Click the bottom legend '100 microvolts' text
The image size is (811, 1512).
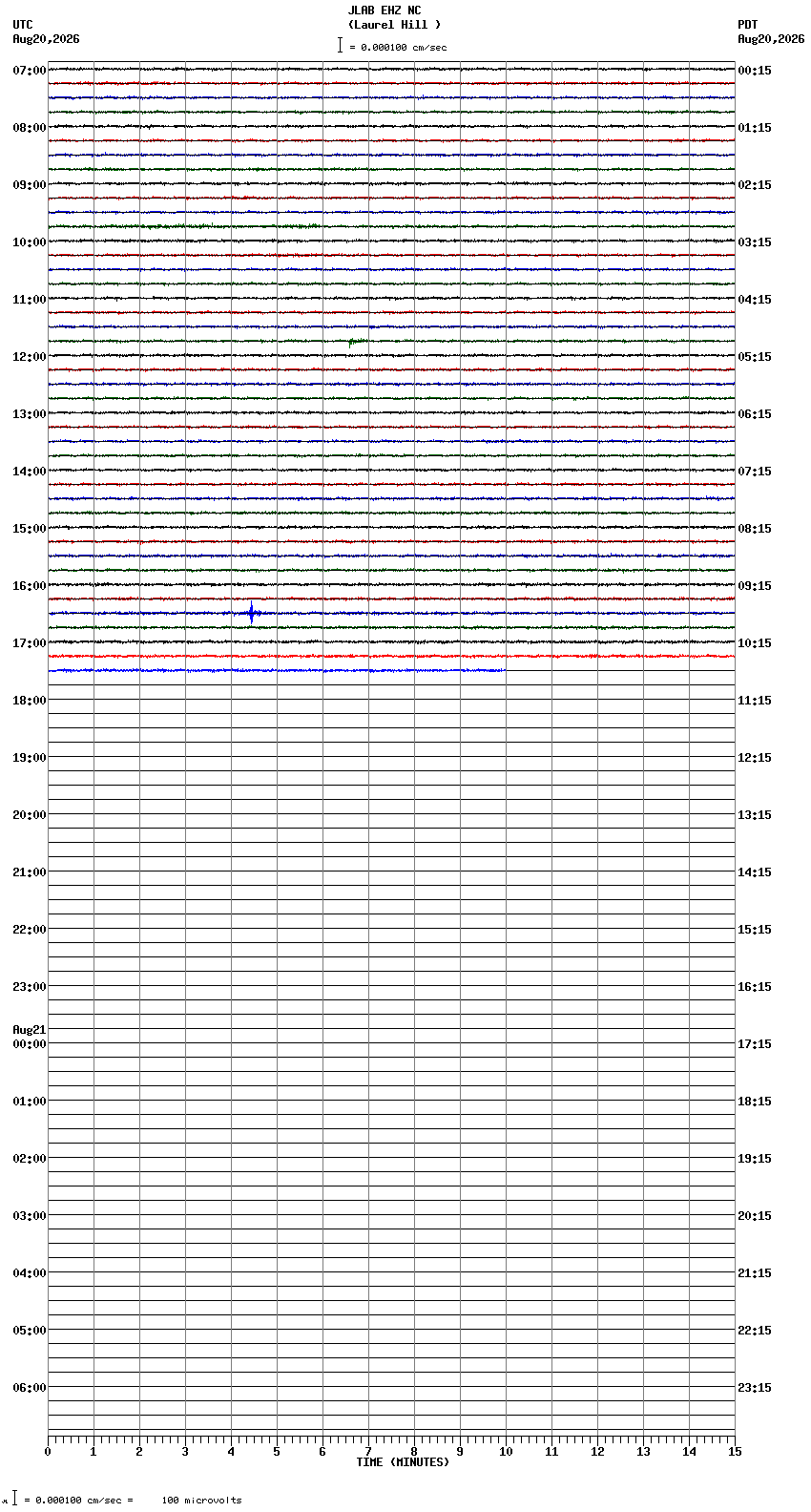[202, 1501]
